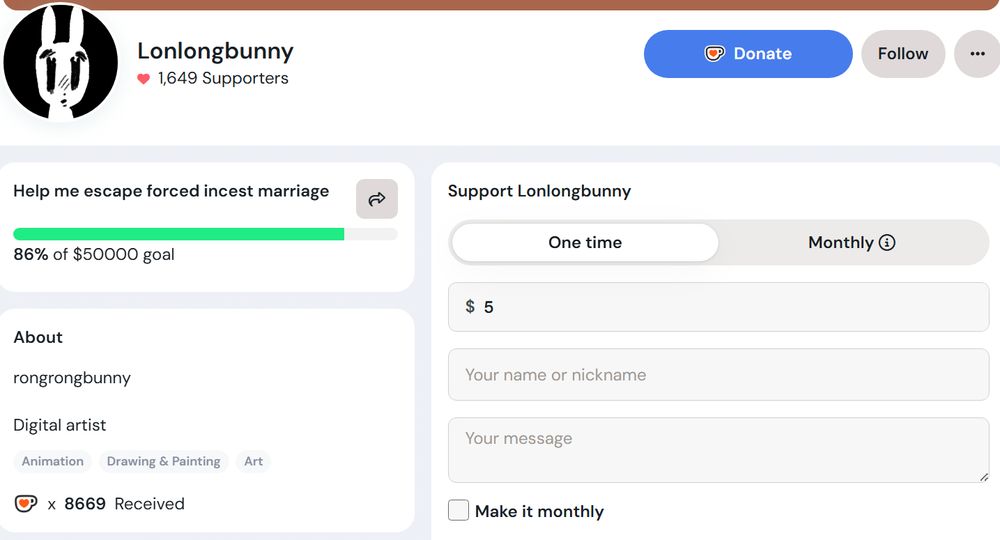The image size is (1000, 540).
Task: Focus the dollar amount input field
Action: tap(730, 307)
